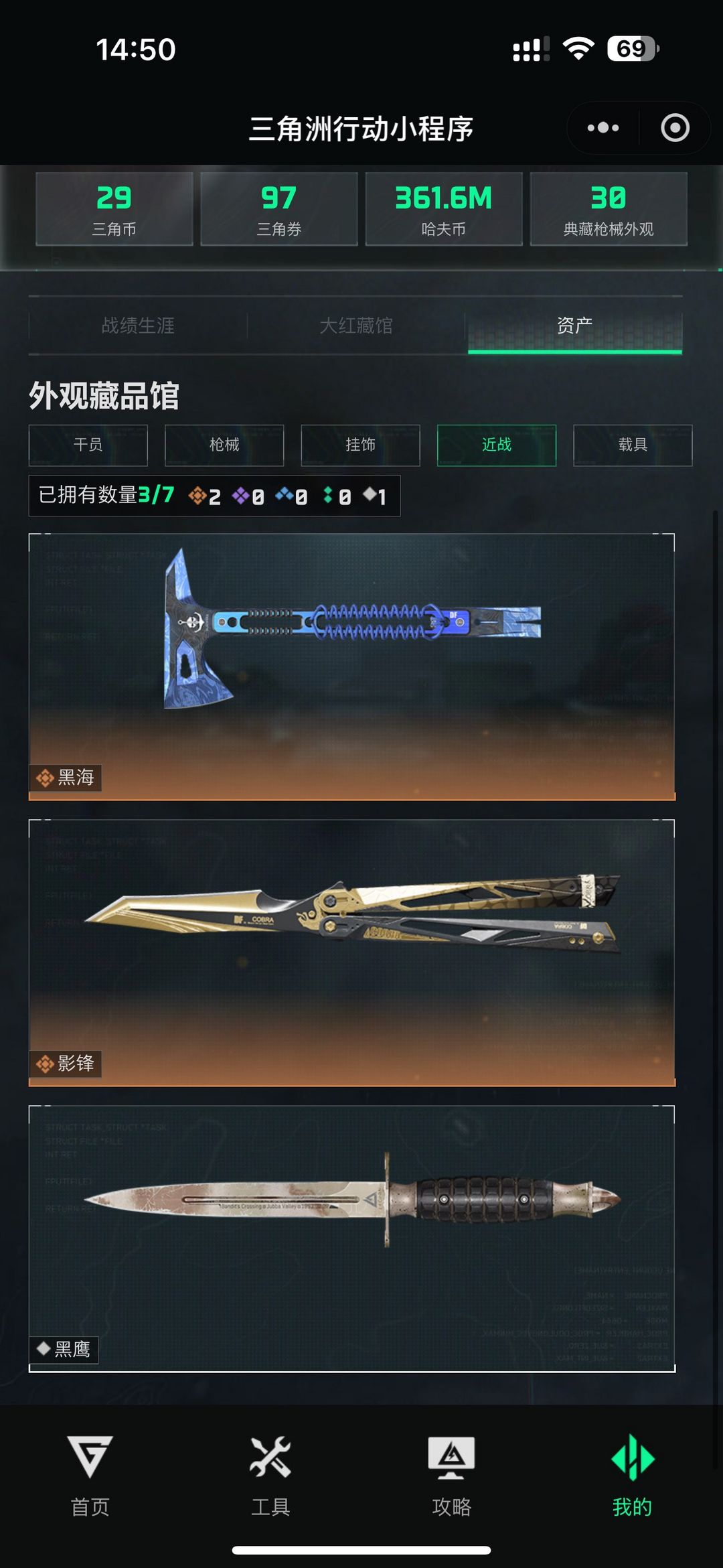
Task: Filter collection by 干员
Action: coord(88,445)
